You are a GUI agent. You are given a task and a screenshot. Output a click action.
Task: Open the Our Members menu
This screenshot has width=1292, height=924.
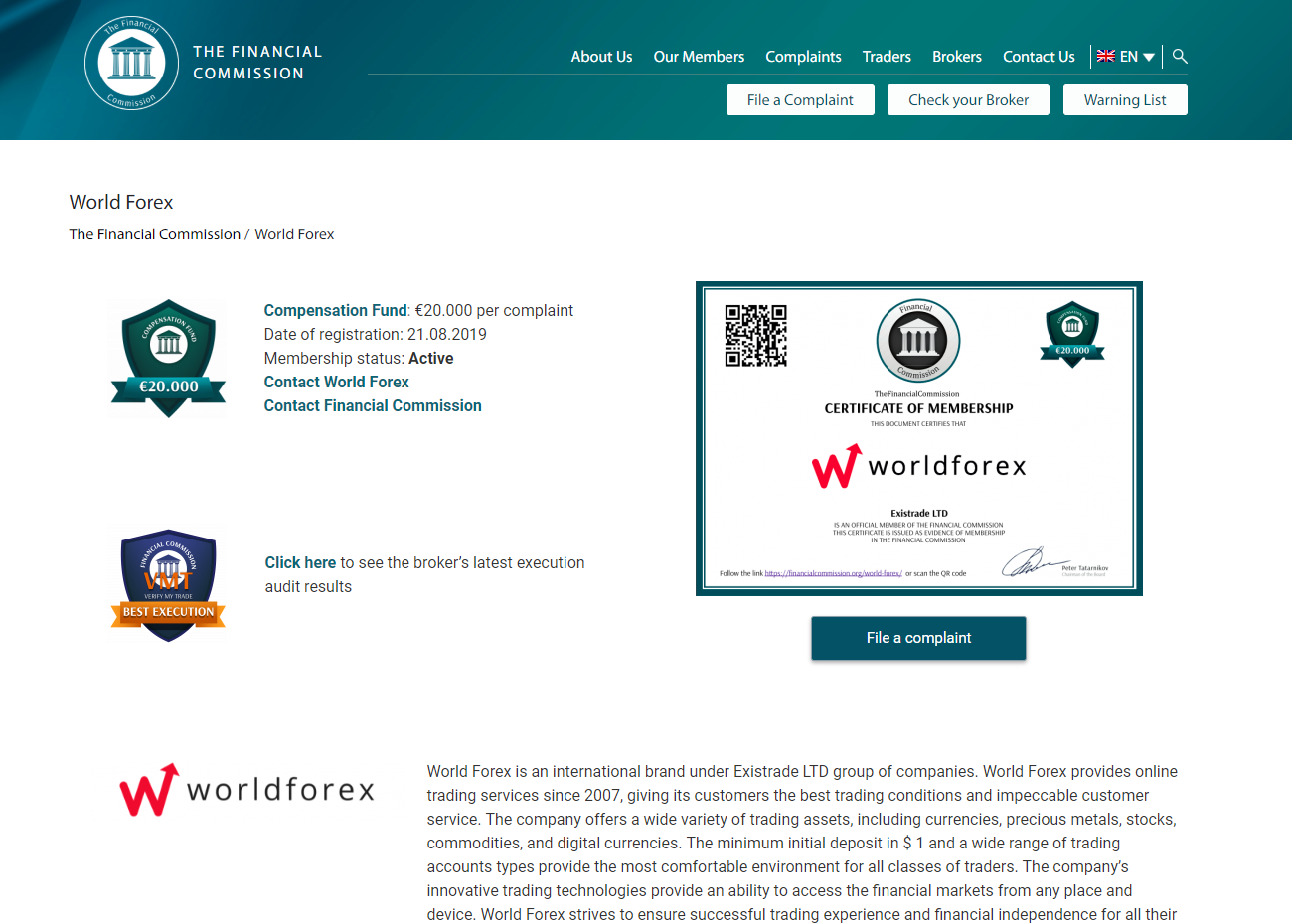(699, 57)
